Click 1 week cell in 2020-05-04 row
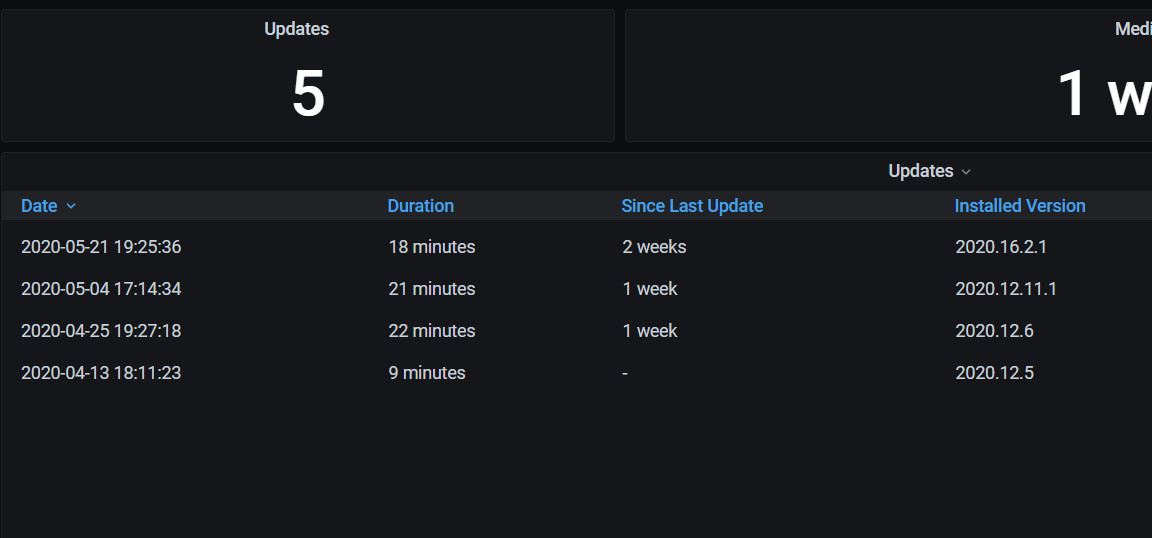Viewport: 1152px width, 538px height. tap(650, 289)
